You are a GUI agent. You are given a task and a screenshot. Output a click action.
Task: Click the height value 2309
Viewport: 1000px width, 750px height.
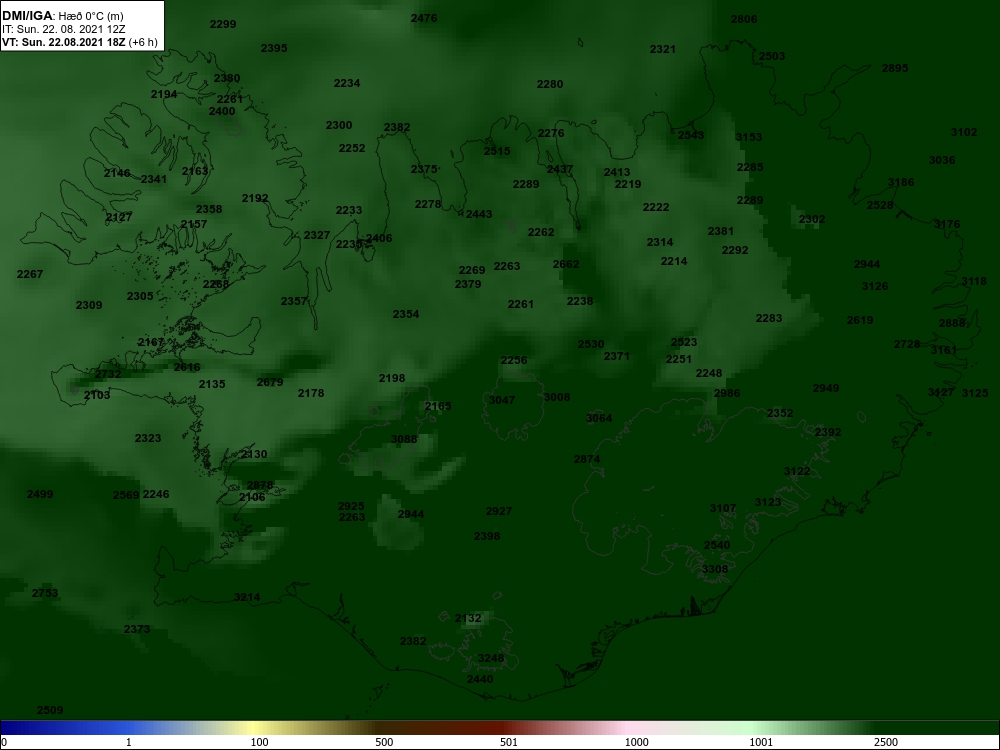89,305
